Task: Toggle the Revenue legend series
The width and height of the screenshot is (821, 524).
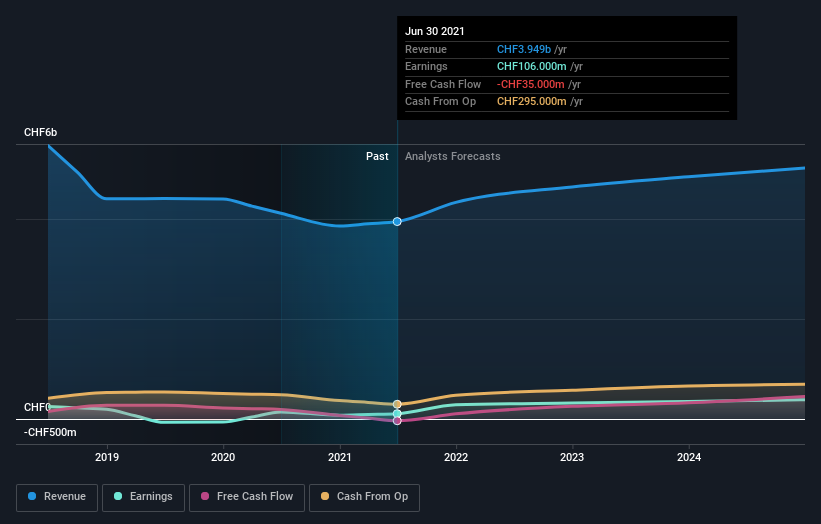Action: click(57, 497)
